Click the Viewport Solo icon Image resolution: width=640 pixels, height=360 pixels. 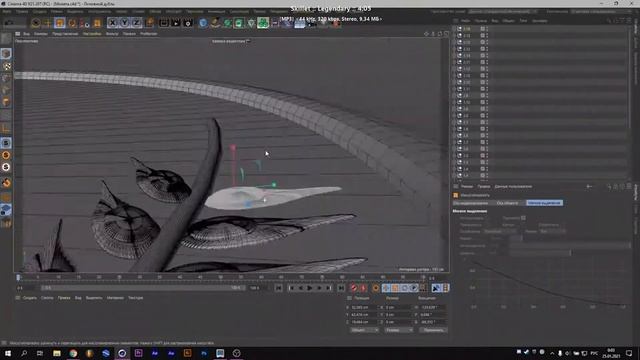pos(6,143)
